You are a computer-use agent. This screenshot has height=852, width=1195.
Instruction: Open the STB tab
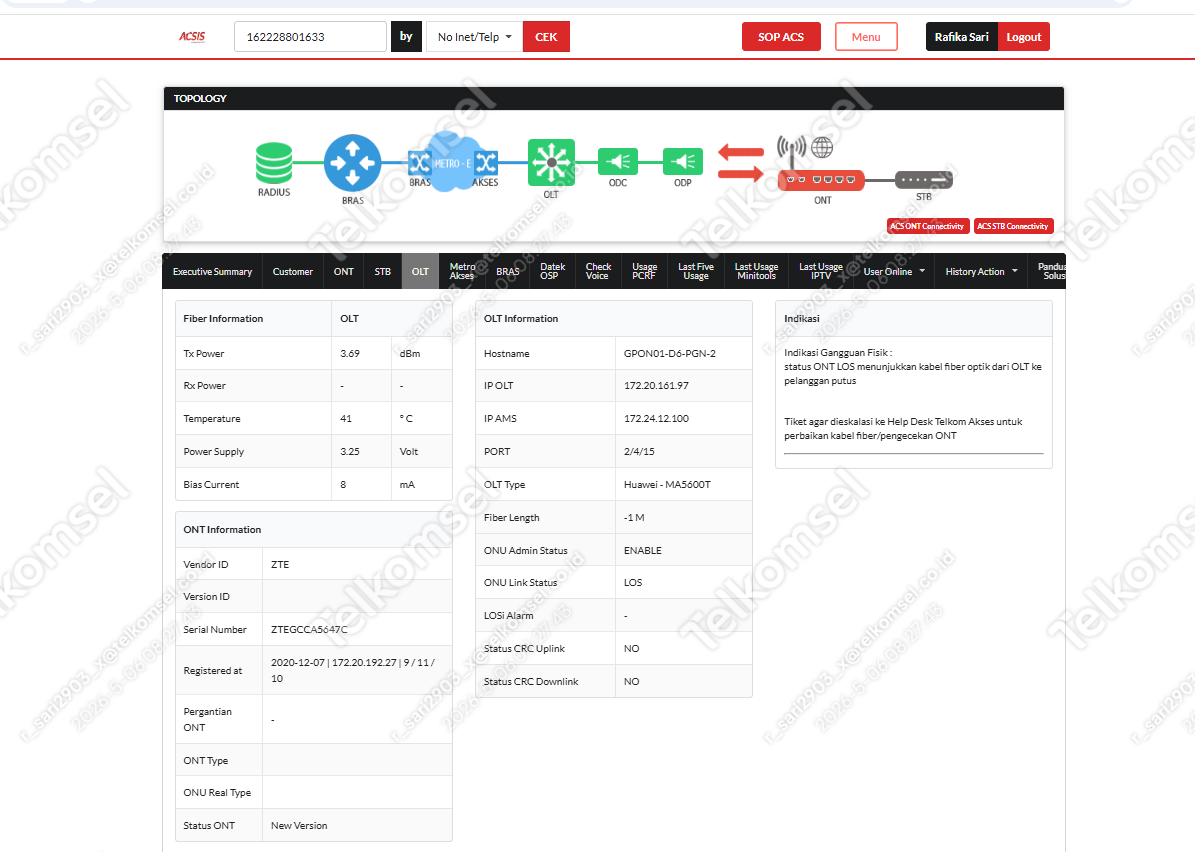pos(383,271)
